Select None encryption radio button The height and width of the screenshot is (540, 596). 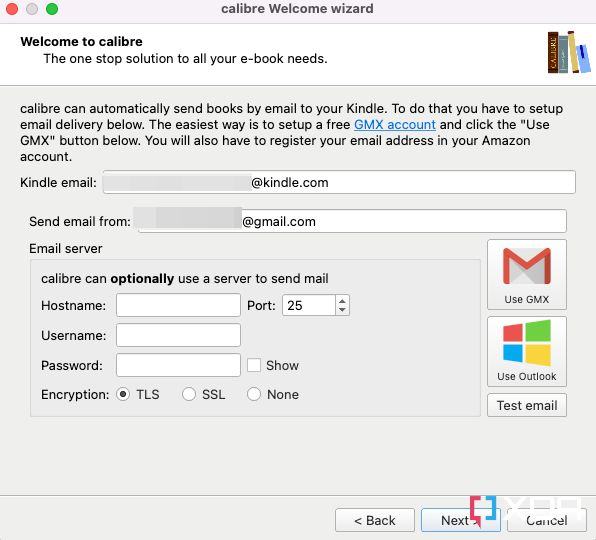click(x=254, y=394)
